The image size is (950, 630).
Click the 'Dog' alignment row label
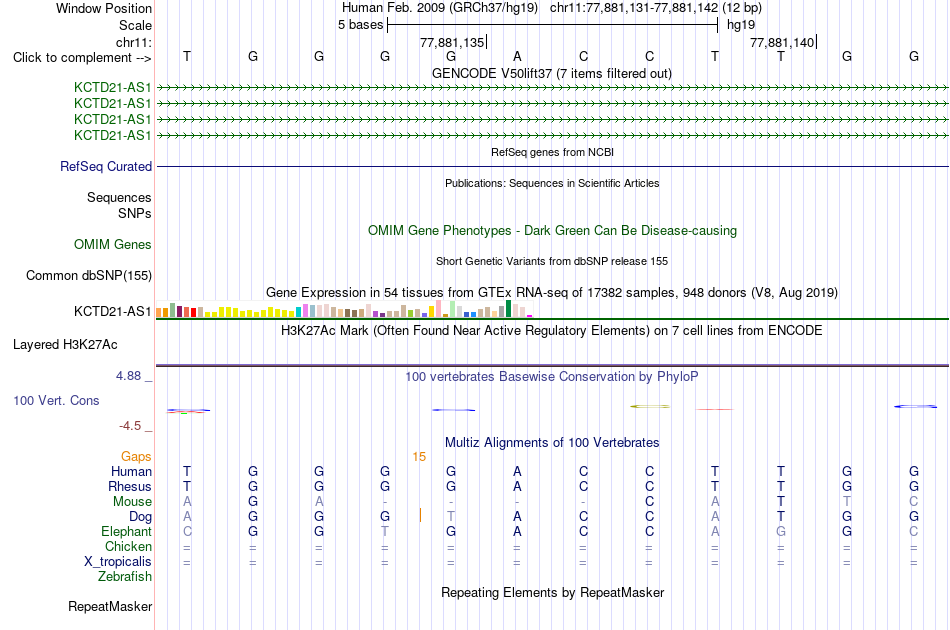140,517
